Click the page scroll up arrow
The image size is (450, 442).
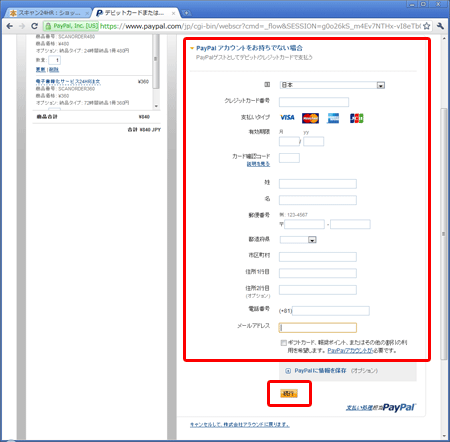point(444,39)
